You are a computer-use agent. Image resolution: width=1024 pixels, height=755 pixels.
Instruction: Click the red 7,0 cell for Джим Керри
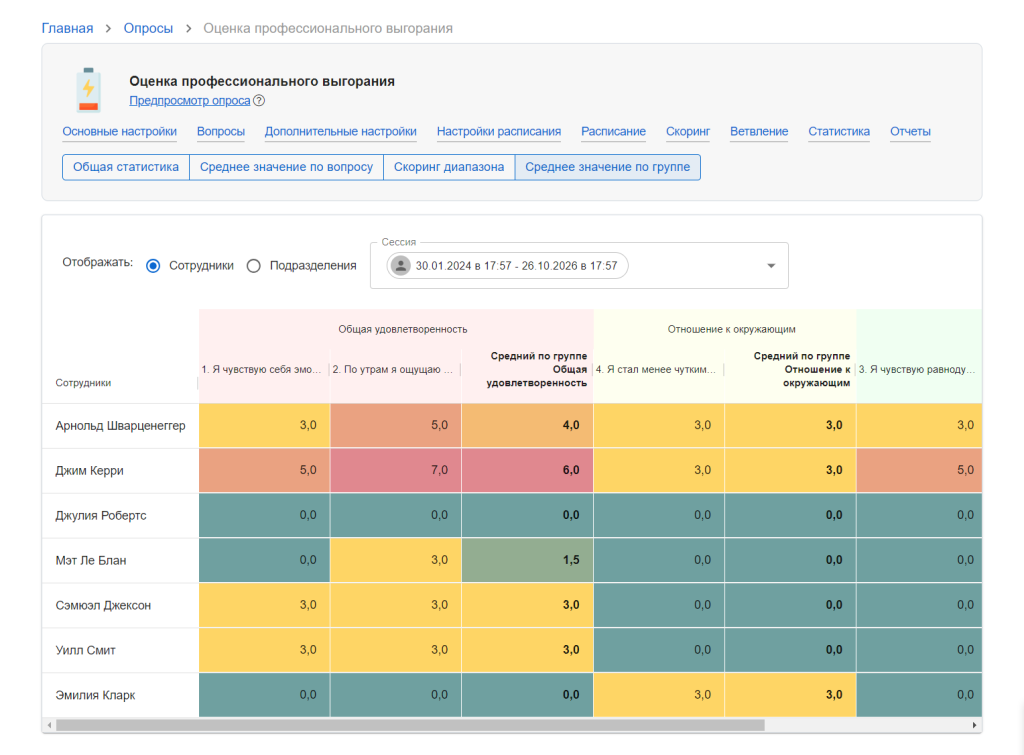tap(395, 470)
